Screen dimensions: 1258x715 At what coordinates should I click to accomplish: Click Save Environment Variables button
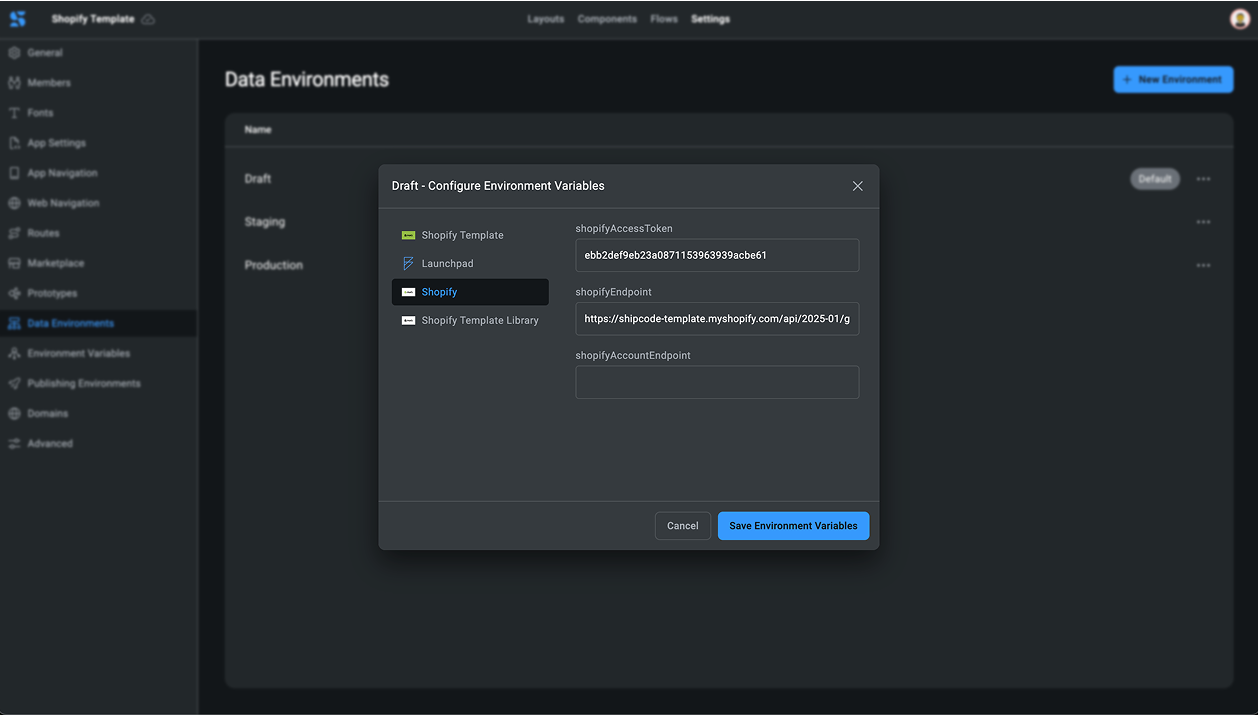[794, 526]
